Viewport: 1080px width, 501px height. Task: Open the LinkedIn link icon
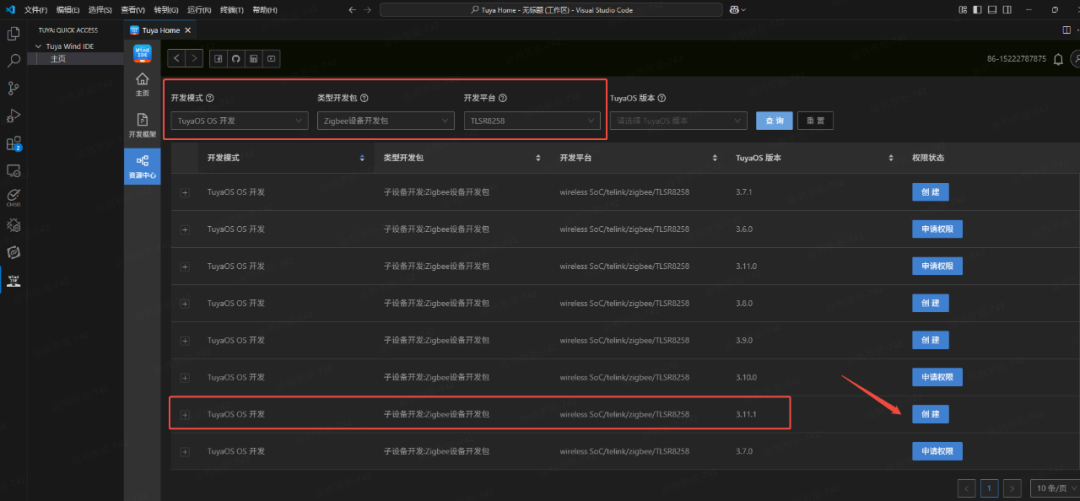click(x=253, y=59)
